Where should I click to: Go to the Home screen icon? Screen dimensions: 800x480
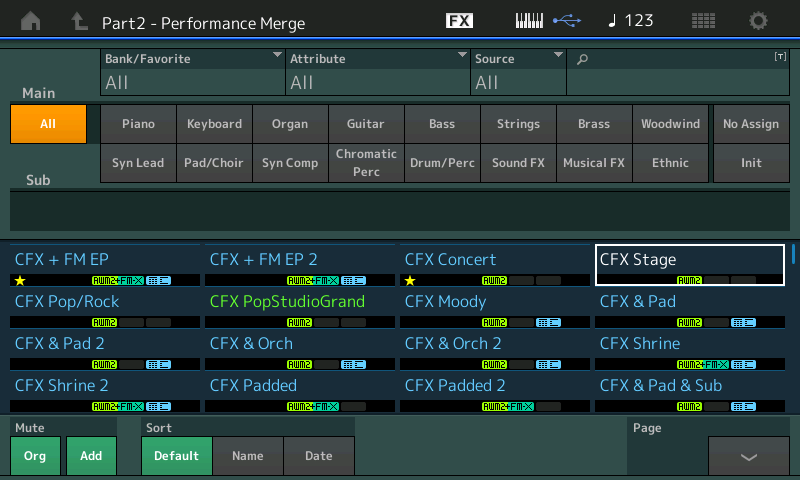click(x=31, y=21)
